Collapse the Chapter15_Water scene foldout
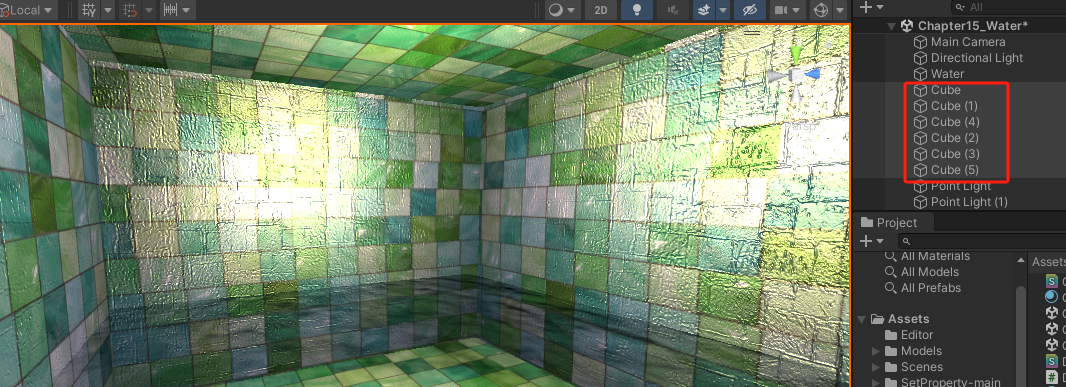This screenshot has width=1066, height=387. pos(891,26)
